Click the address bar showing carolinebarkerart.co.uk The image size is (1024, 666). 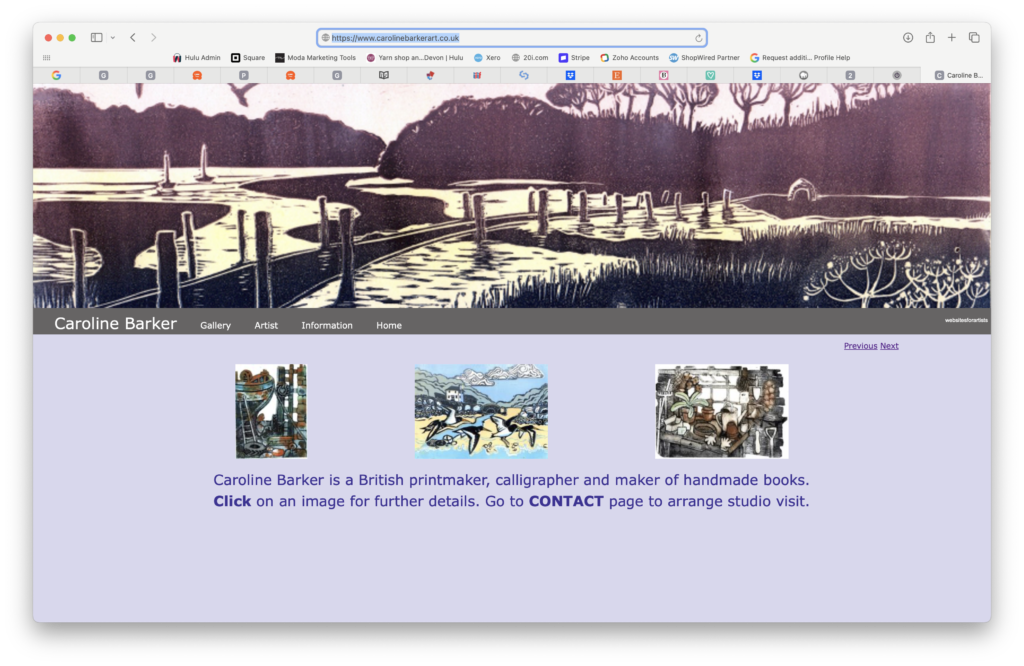[x=512, y=38]
